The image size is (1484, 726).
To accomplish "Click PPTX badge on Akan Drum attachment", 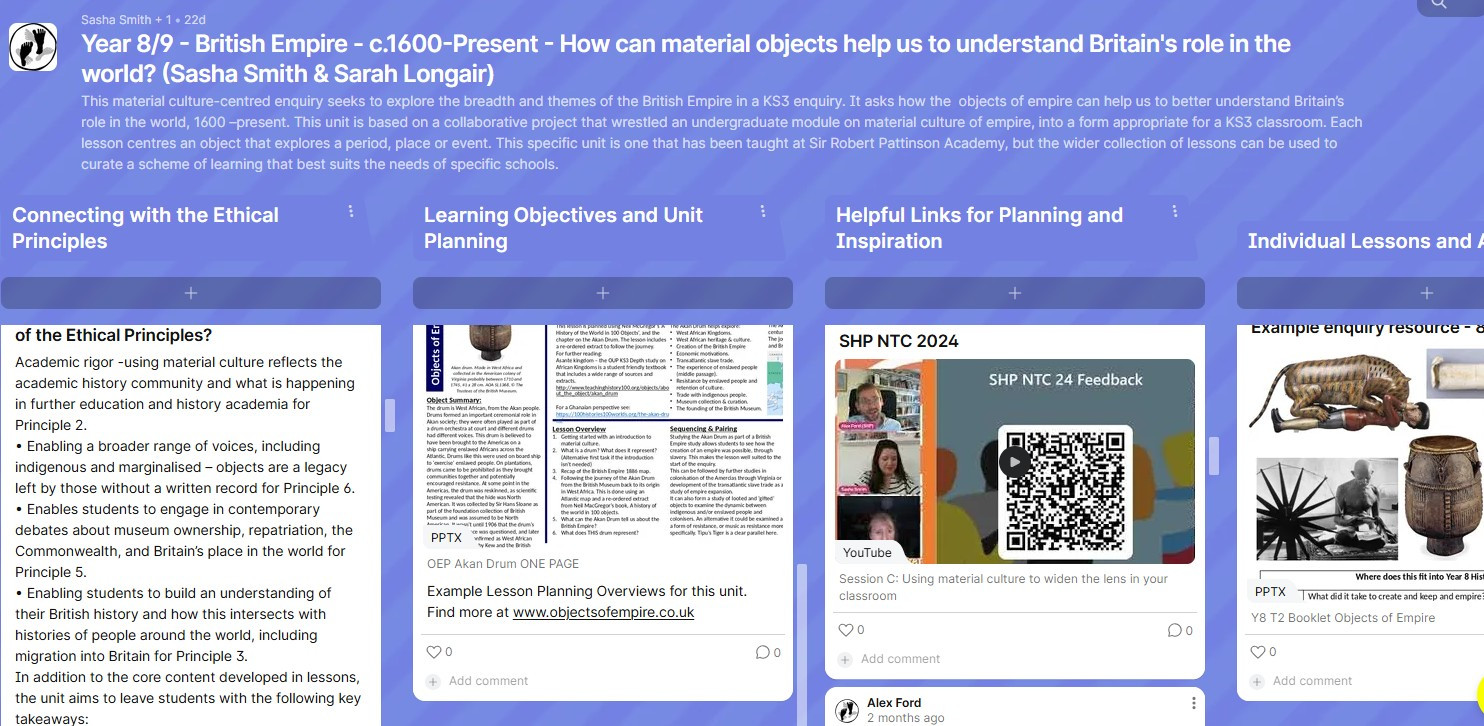I will (446, 538).
